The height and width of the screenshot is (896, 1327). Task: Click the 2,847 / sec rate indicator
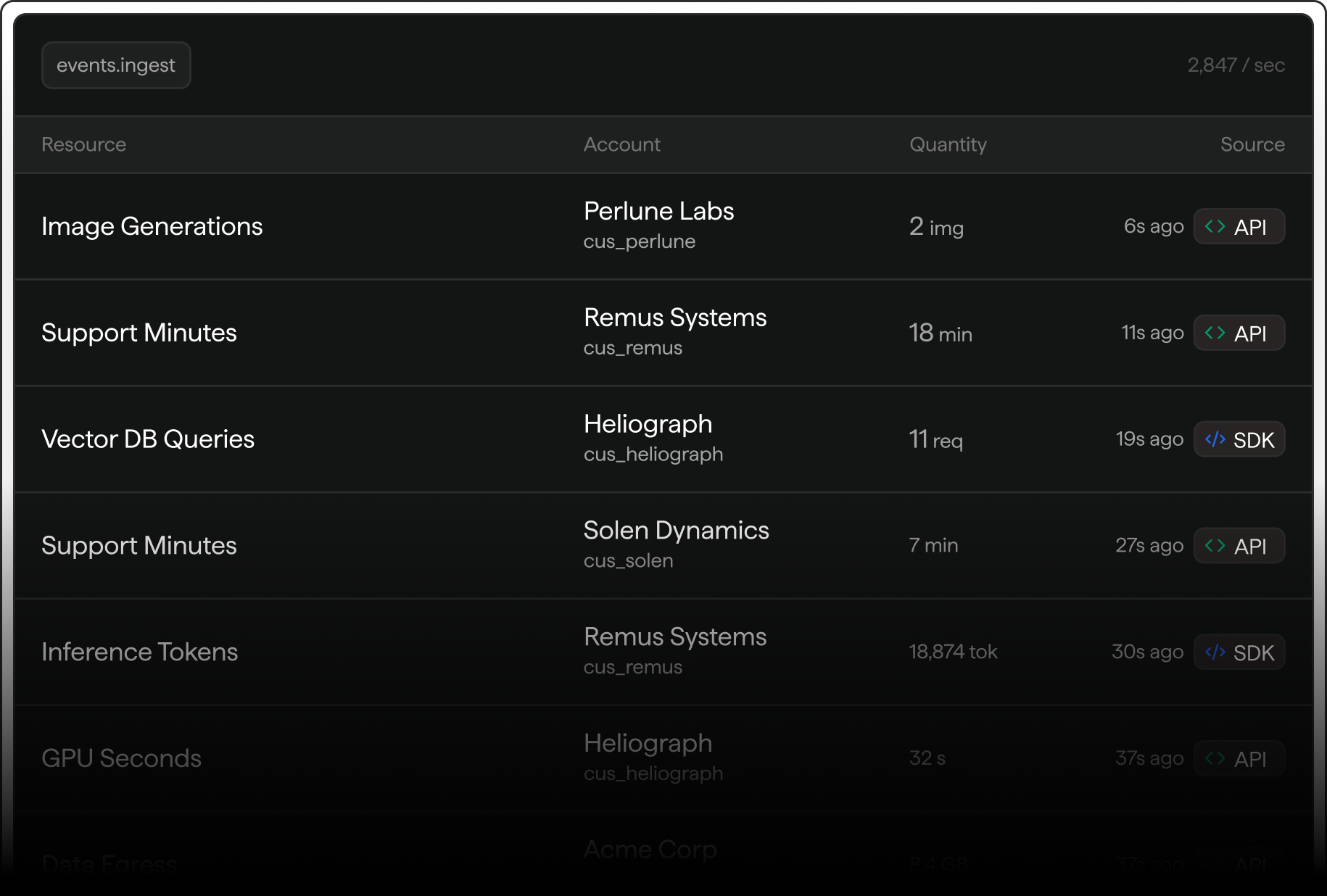[1236, 65]
